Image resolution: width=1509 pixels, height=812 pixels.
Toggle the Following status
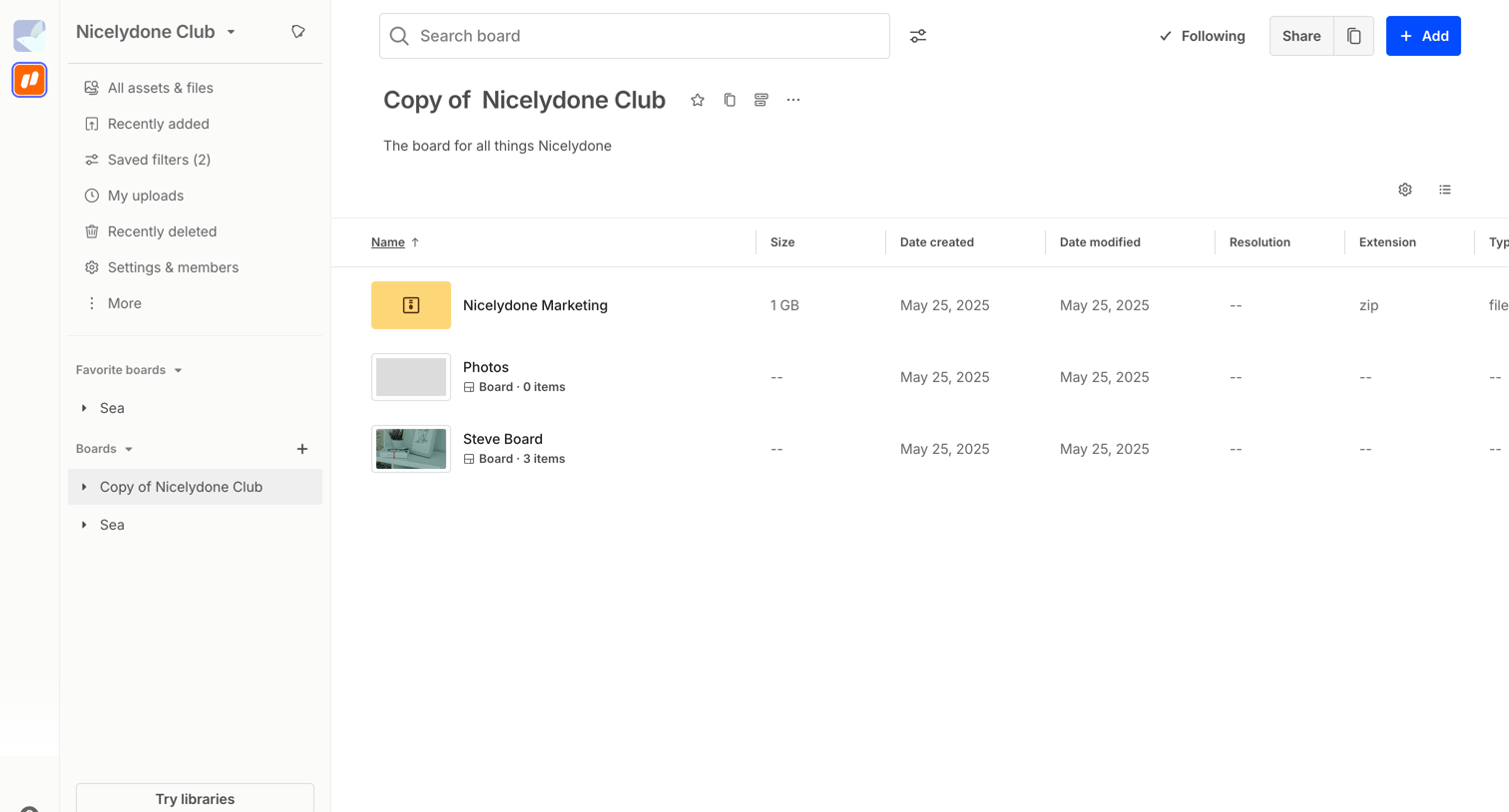coord(1203,36)
